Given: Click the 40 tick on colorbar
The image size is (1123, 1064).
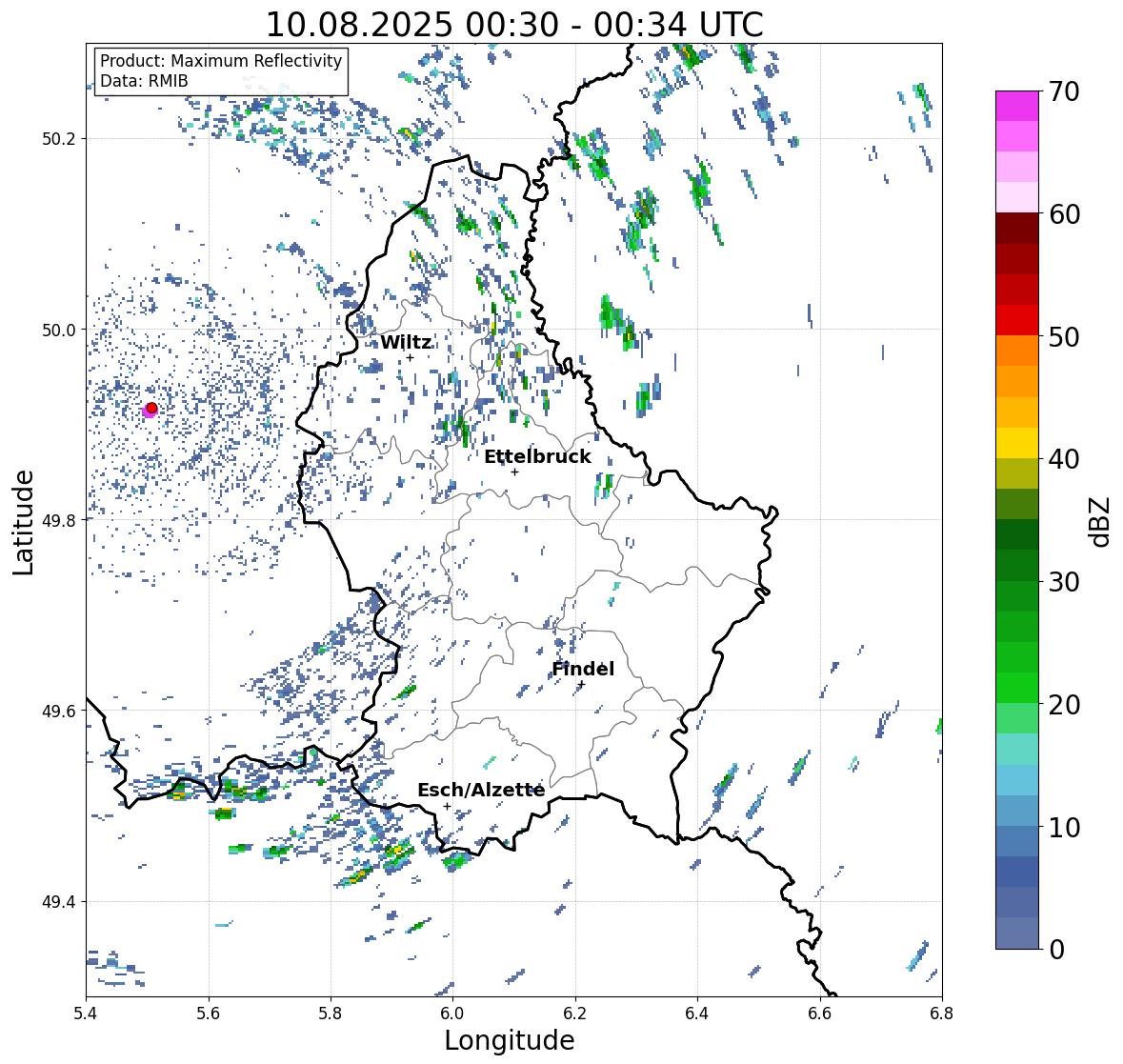Looking at the screenshot, I should click(1064, 459).
